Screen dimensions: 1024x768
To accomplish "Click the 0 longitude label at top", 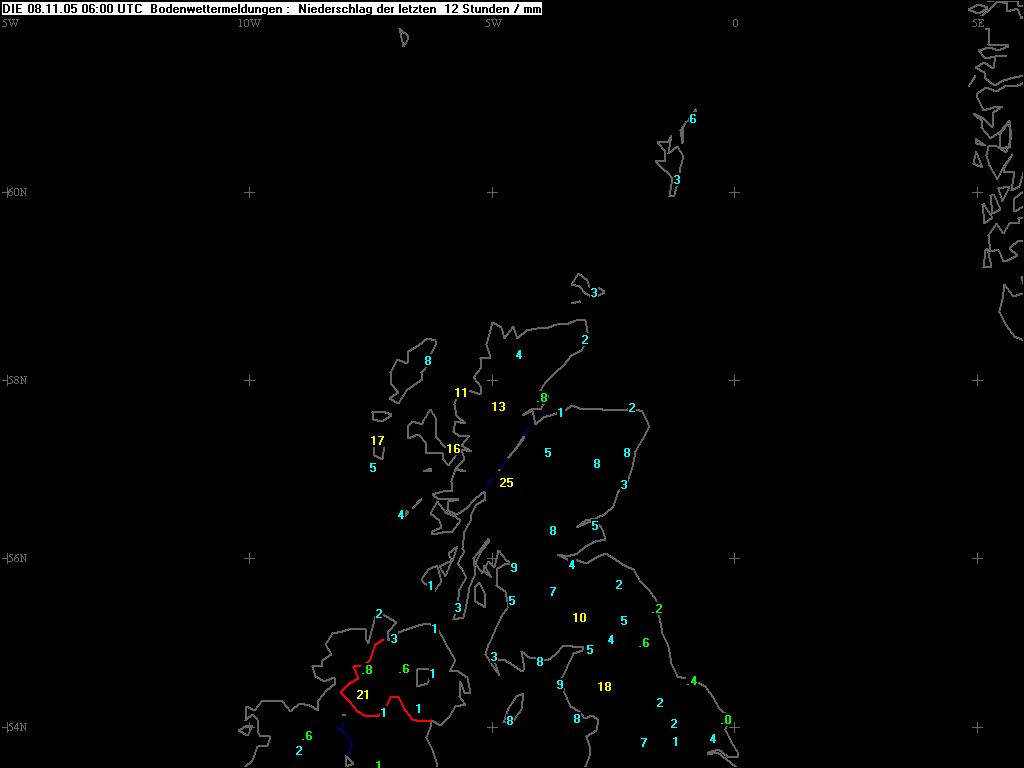I will pos(735,23).
